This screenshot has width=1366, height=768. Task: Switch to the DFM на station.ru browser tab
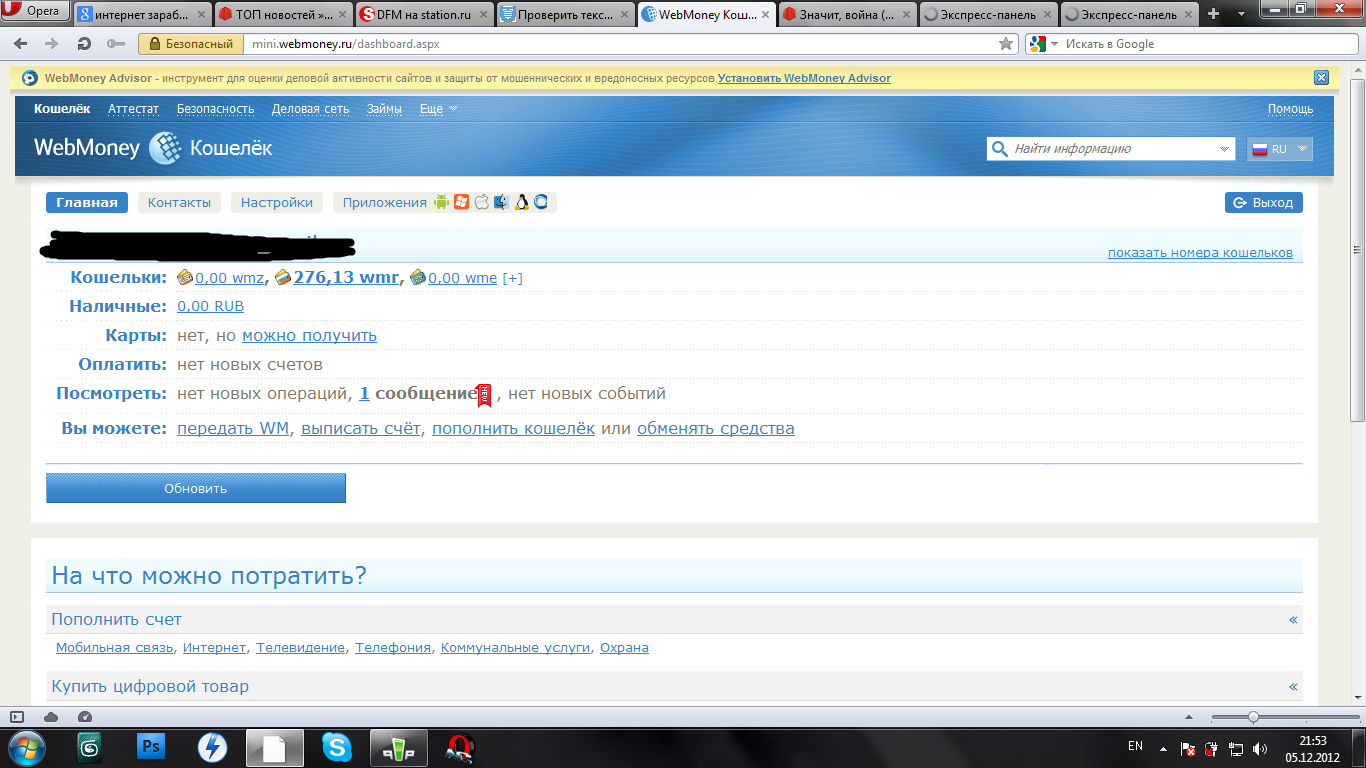tap(423, 14)
